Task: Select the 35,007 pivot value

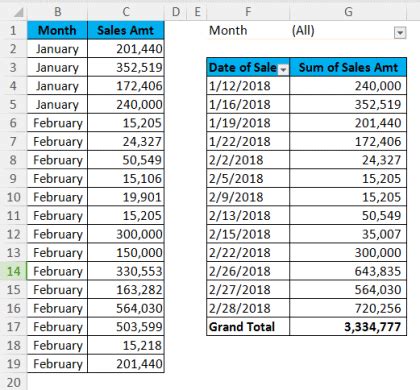Action: pyautogui.click(x=348, y=234)
